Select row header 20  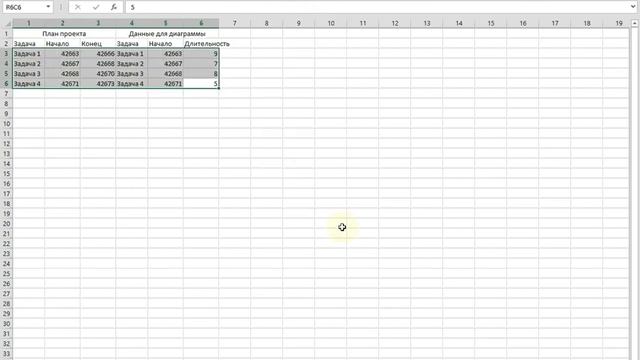tap(6, 224)
